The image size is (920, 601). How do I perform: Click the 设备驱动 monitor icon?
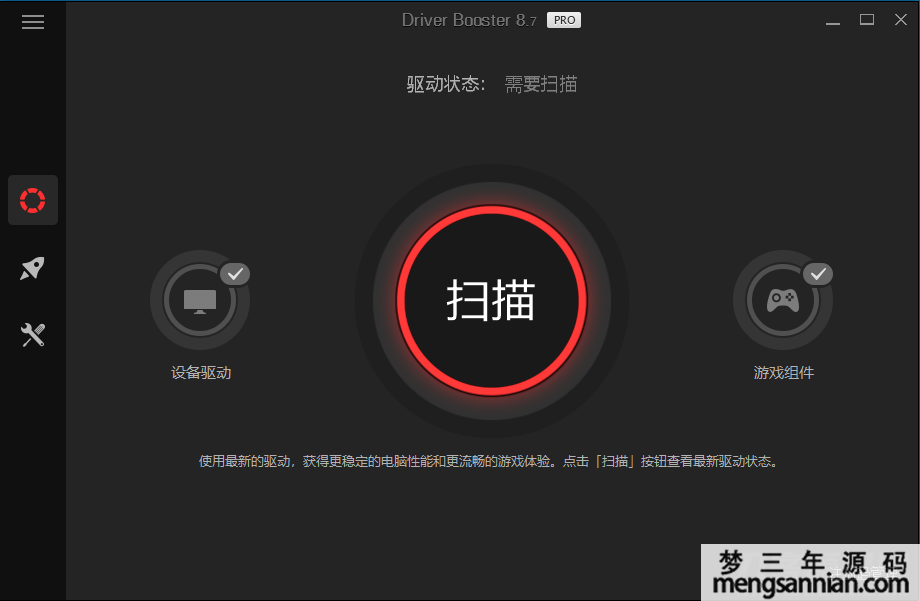tap(200, 300)
